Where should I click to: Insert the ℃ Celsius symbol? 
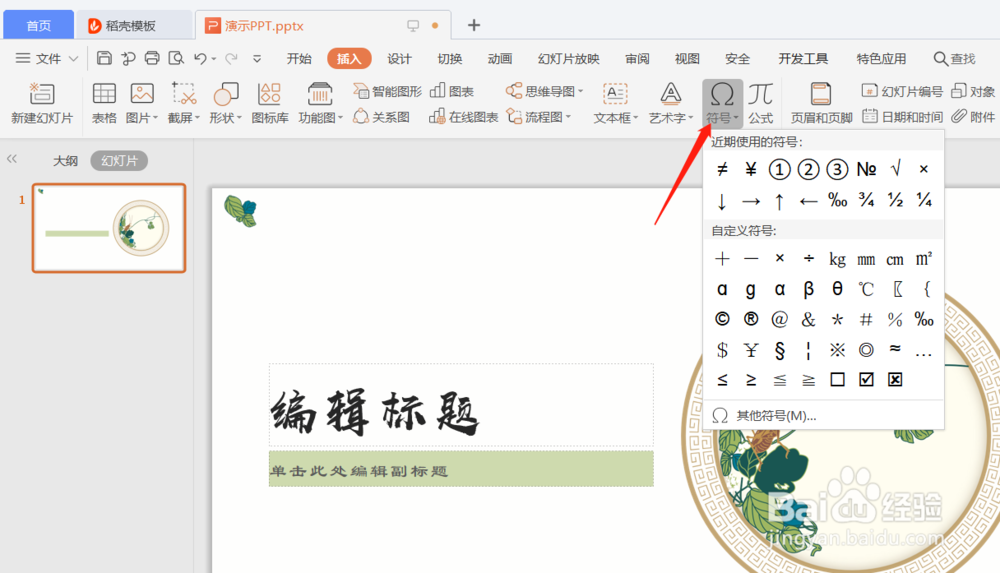866,289
